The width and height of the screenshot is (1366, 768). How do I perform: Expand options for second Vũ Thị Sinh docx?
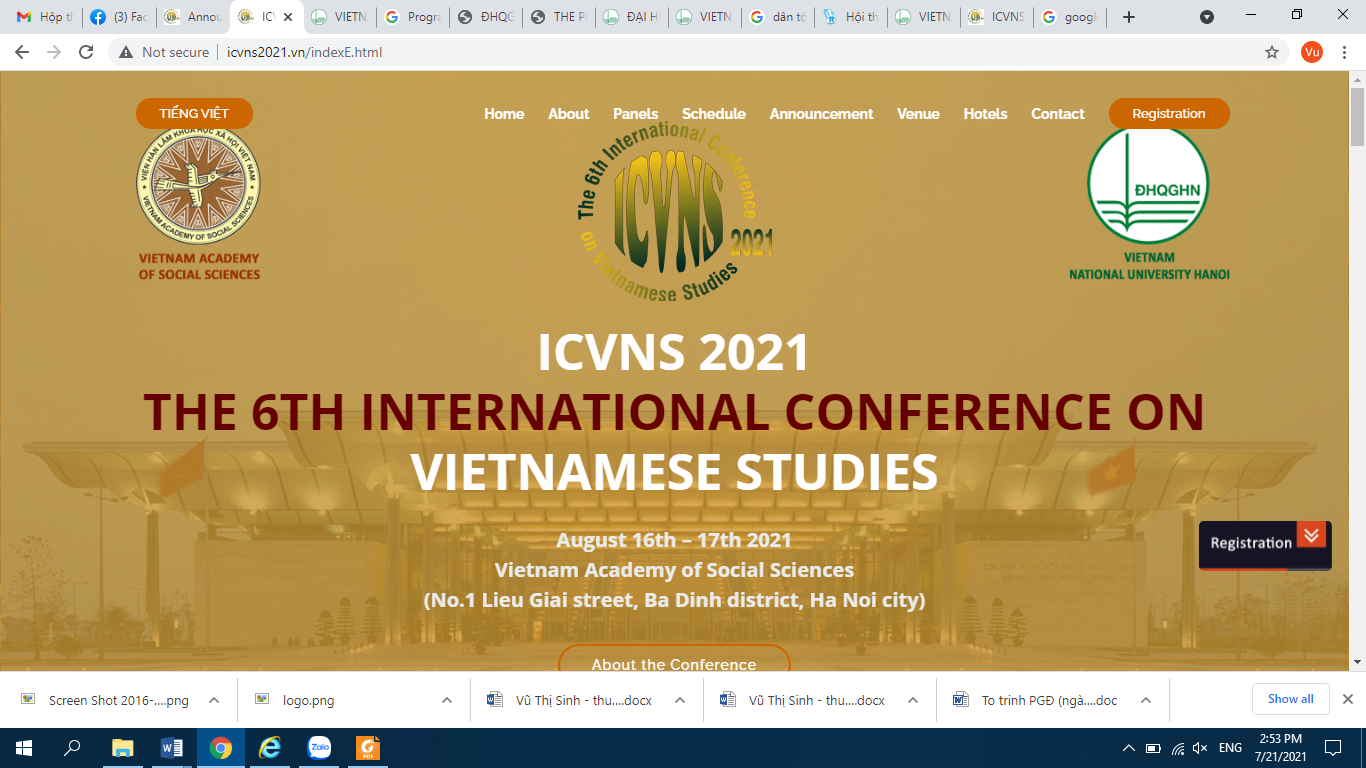(913, 700)
